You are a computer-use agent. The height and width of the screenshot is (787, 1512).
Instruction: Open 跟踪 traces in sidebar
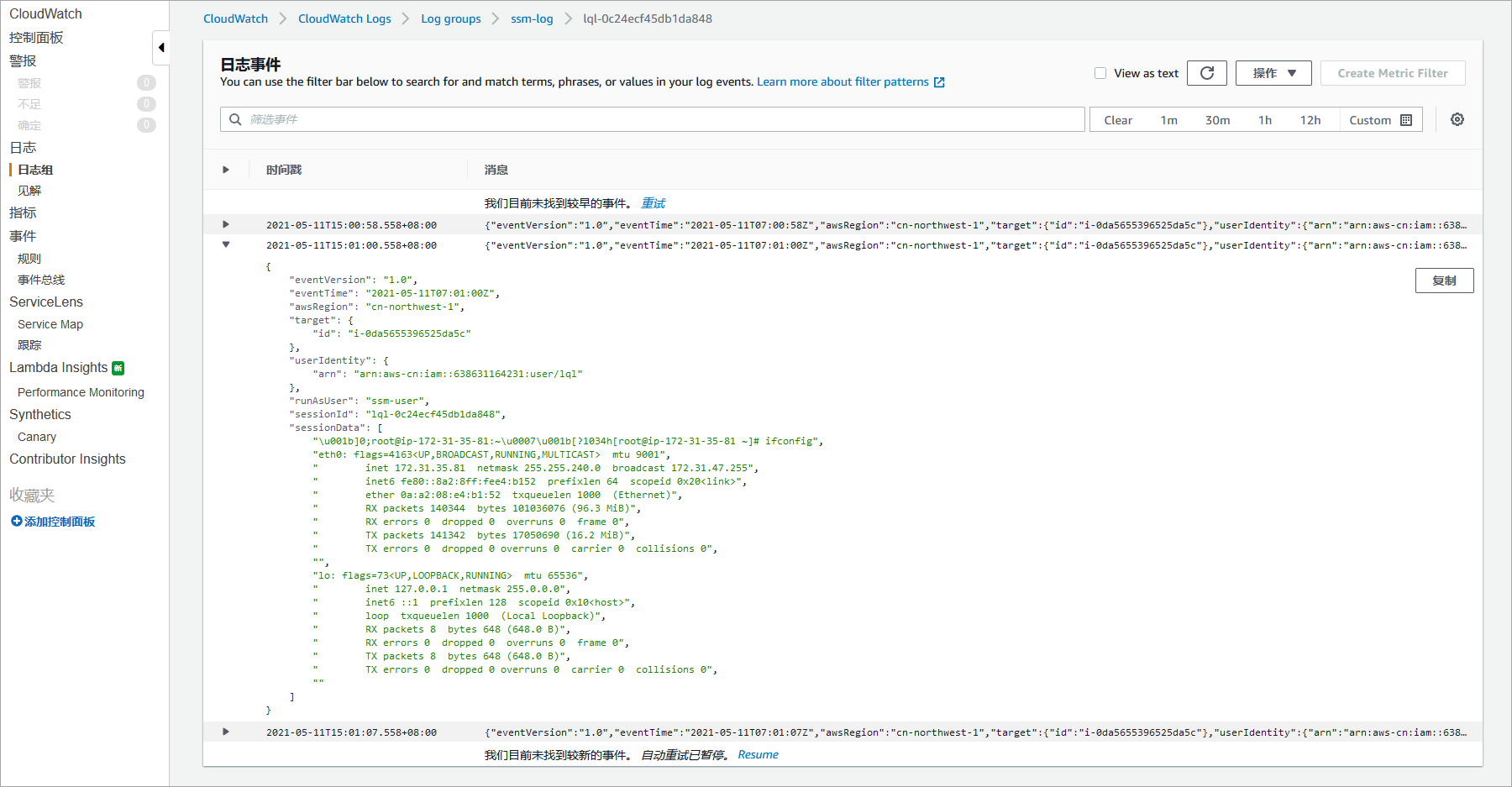[x=29, y=345]
